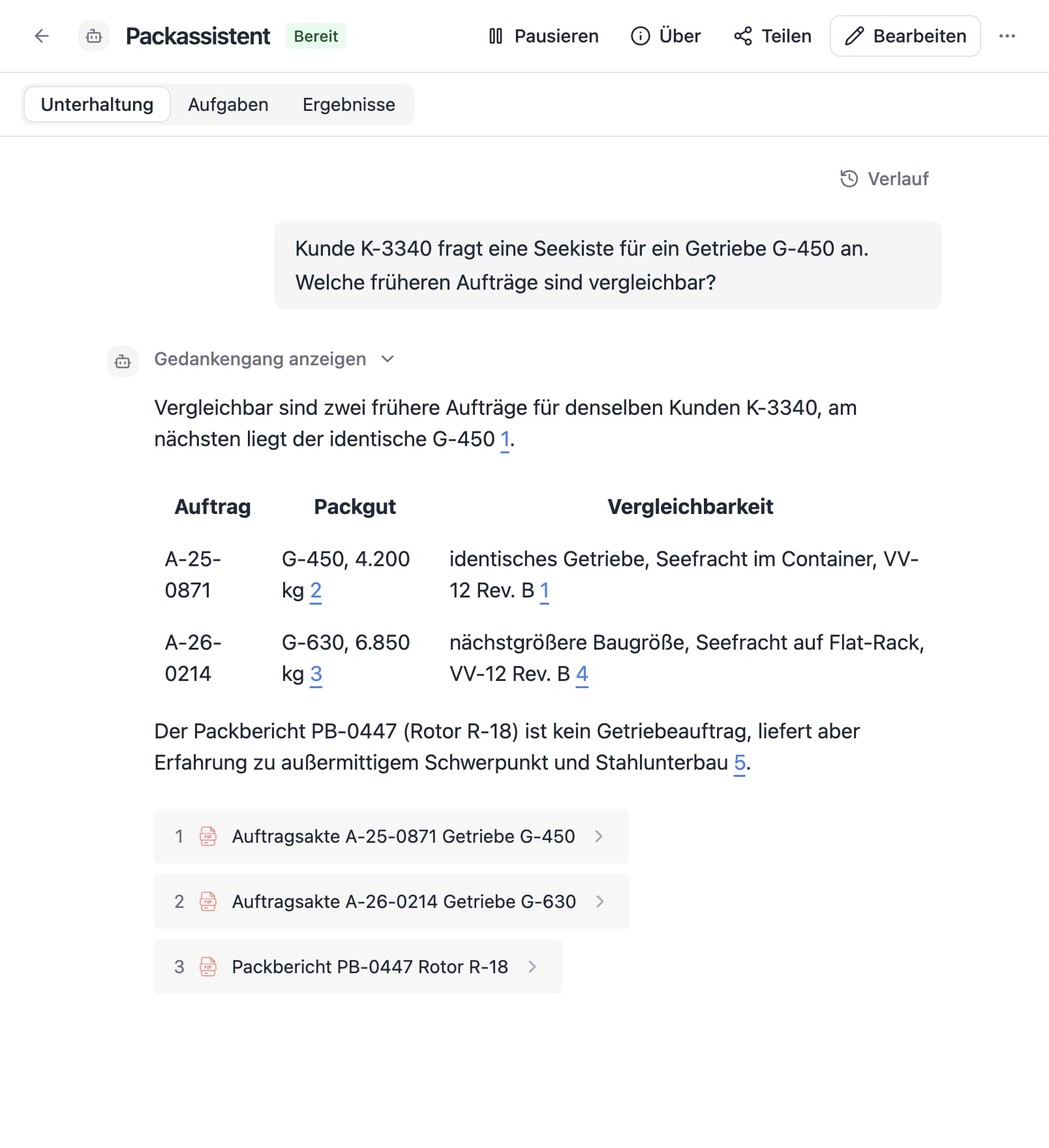1049x1148 pixels.
Task: Open citation 1 after identische G-450
Action: coord(505,440)
